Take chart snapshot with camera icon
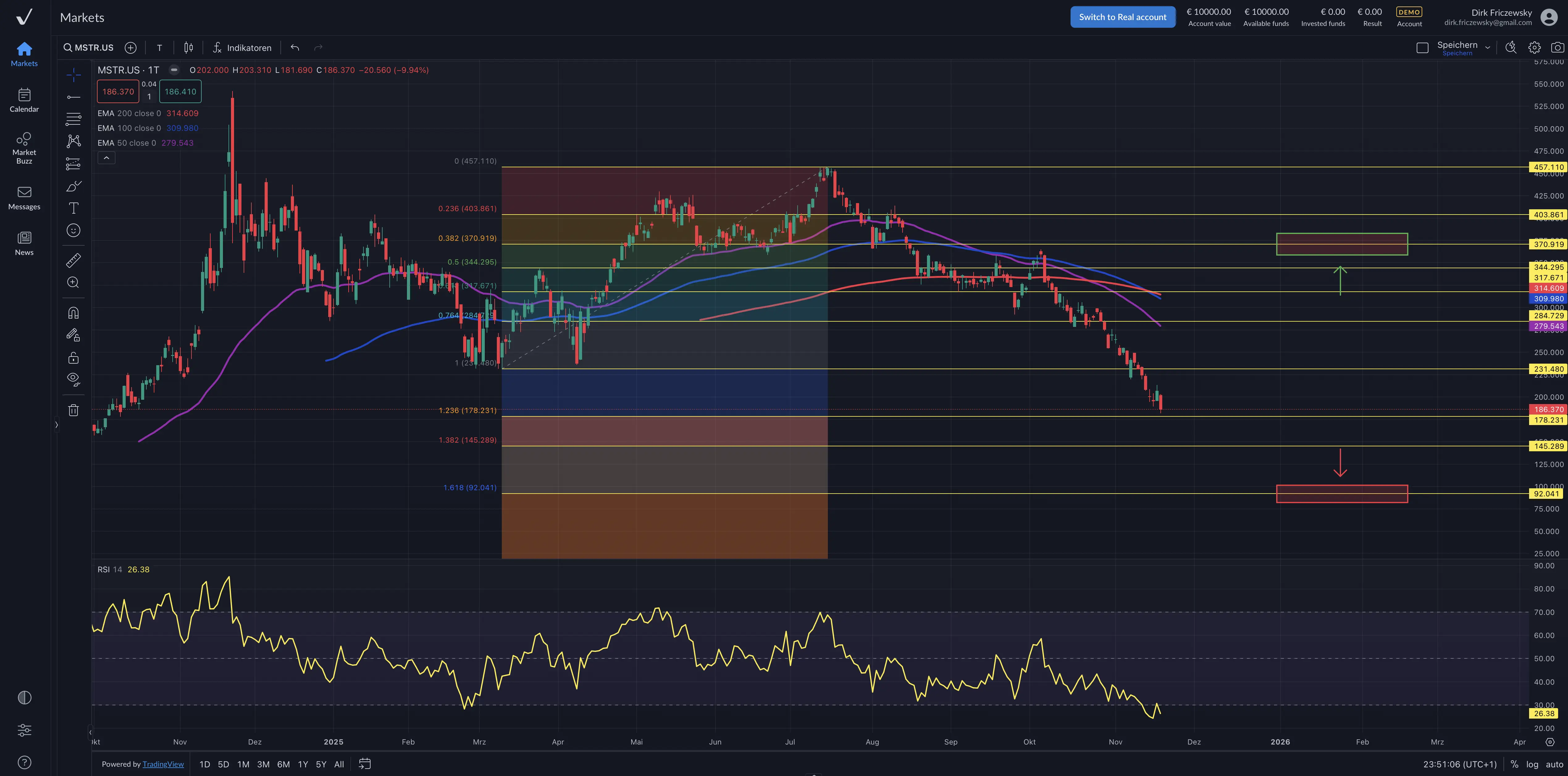Viewport: 1568px width, 776px height. 1557,48
